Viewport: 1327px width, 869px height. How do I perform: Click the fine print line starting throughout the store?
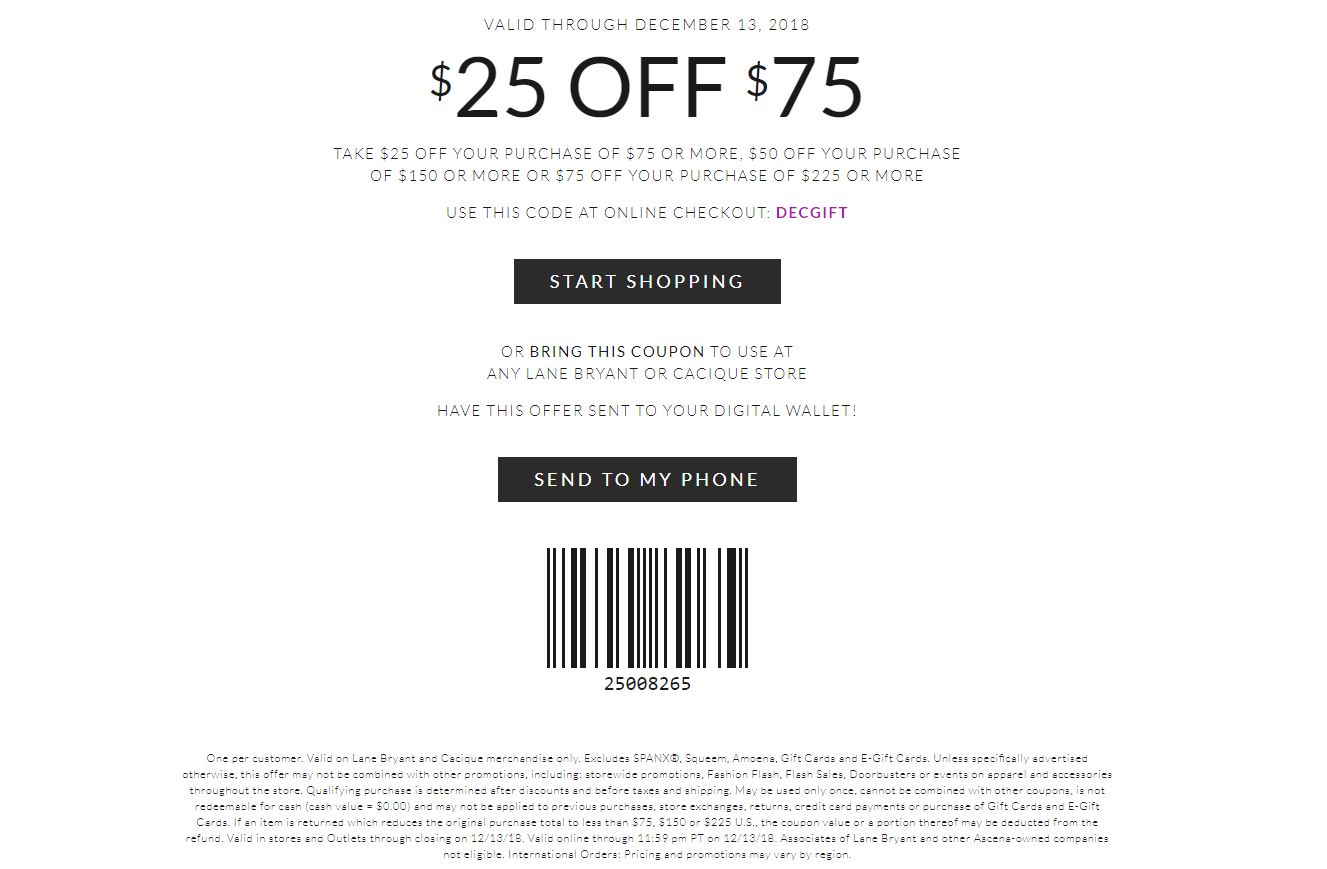pos(647,790)
